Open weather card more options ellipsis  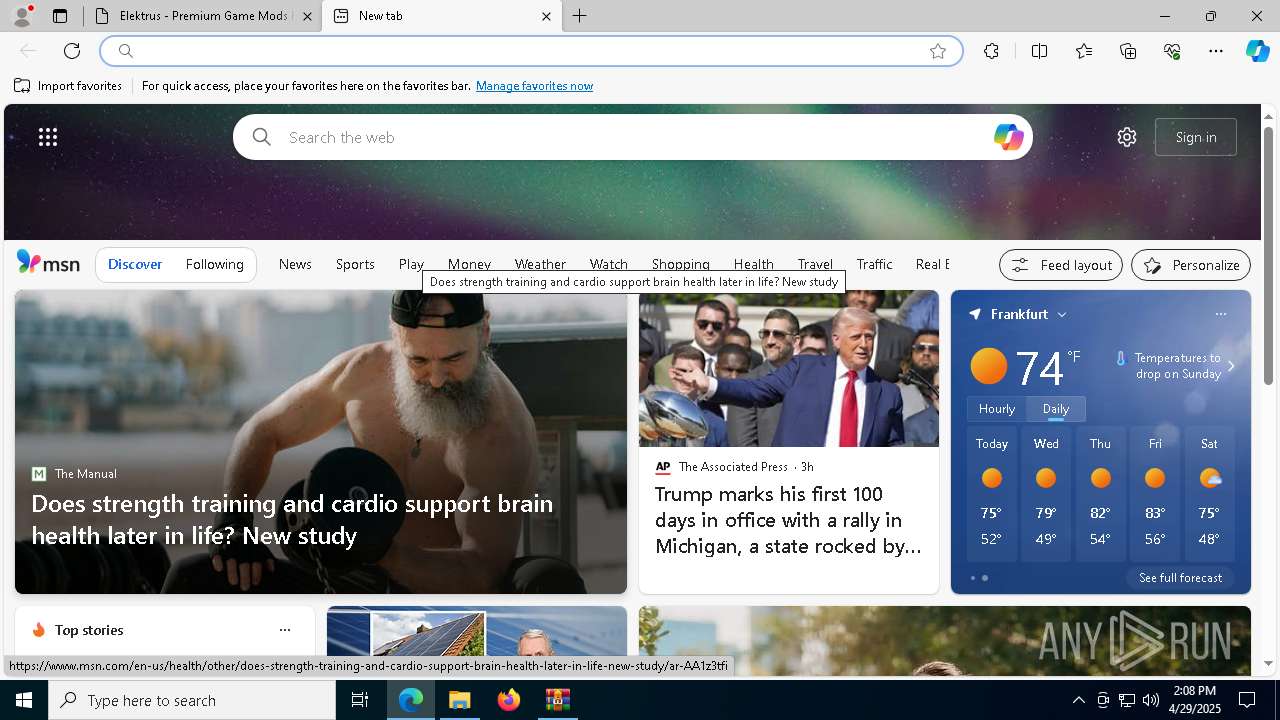click(x=1220, y=314)
